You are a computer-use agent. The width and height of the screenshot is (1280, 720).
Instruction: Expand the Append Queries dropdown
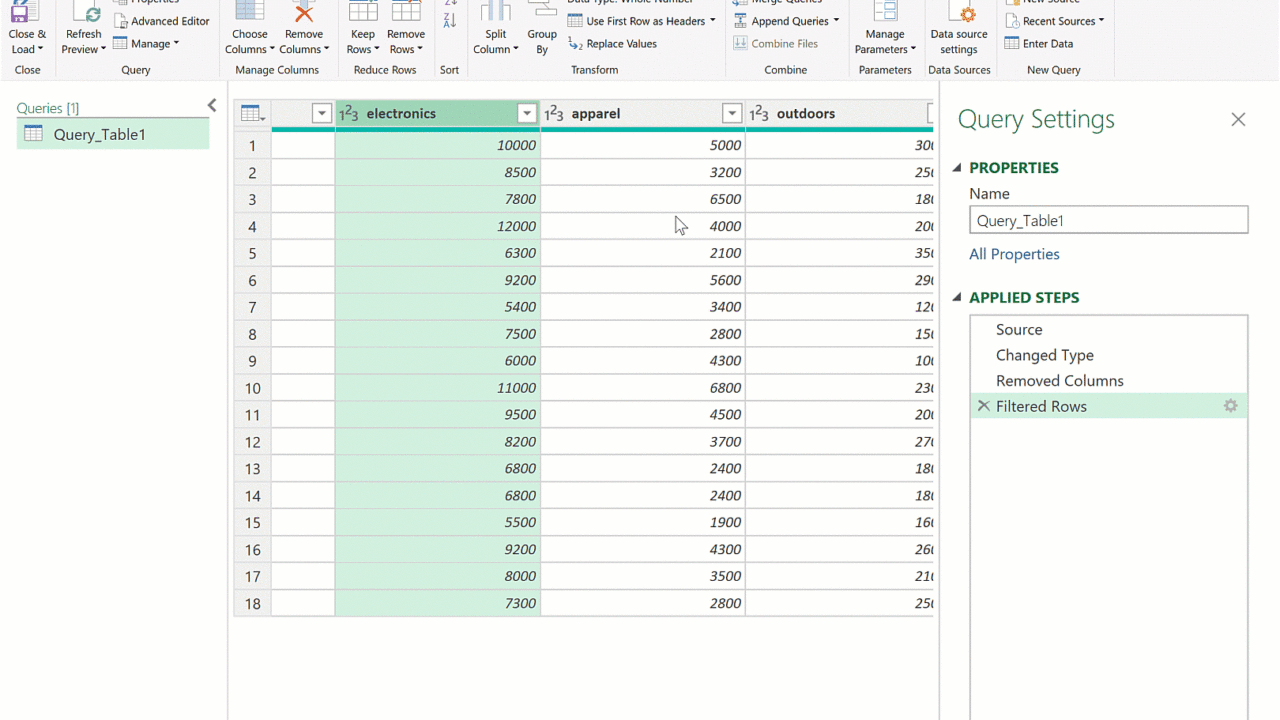[836, 21]
